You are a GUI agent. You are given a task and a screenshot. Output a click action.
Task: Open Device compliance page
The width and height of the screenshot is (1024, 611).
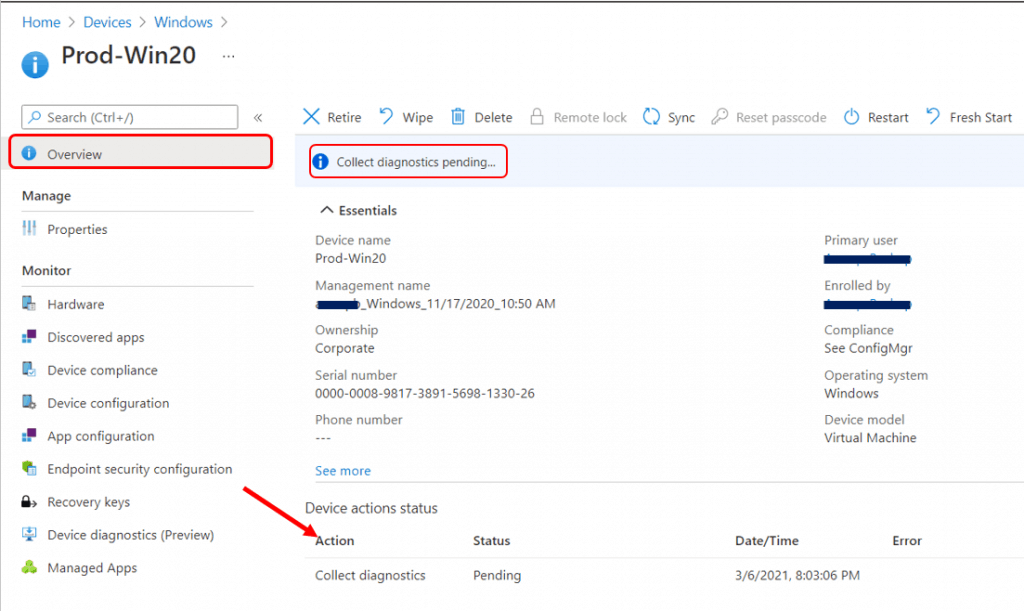coord(103,370)
